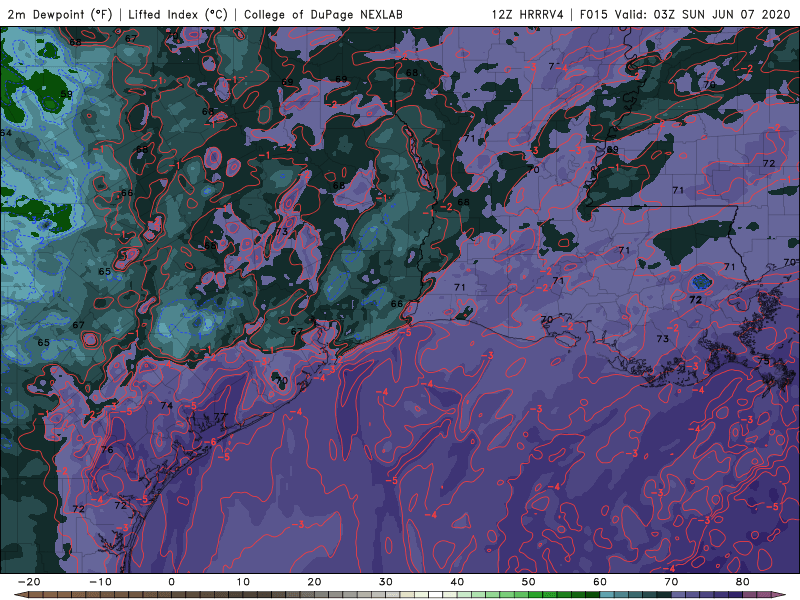This screenshot has height=600, width=800.
Task: Click the "2m Dewpoint (°F)" title text
Action: tap(60, 14)
